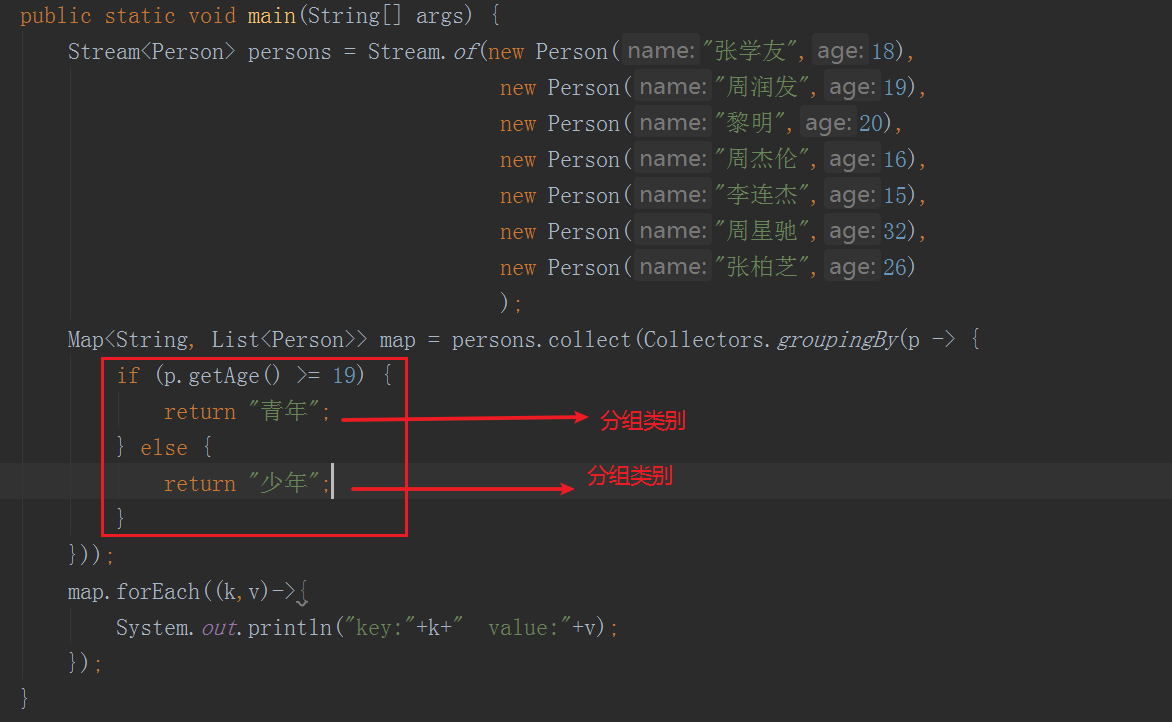1172x722 pixels.
Task: Click the p.getAge() condition
Action: tap(222, 375)
